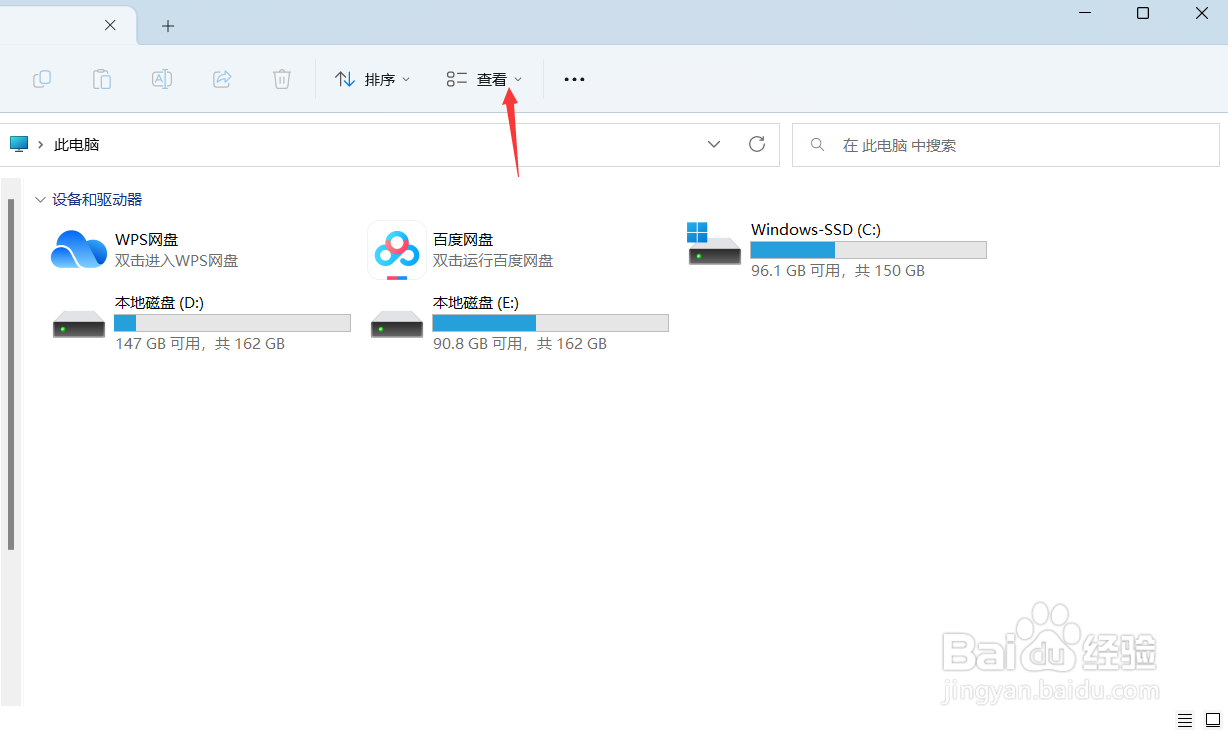Click the 百度网盘 label
Viewport: 1228px width, 733px height.
pyautogui.click(x=463, y=240)
